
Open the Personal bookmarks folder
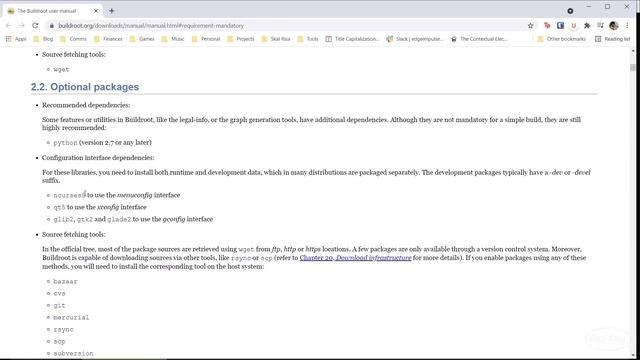coord(206,39)
